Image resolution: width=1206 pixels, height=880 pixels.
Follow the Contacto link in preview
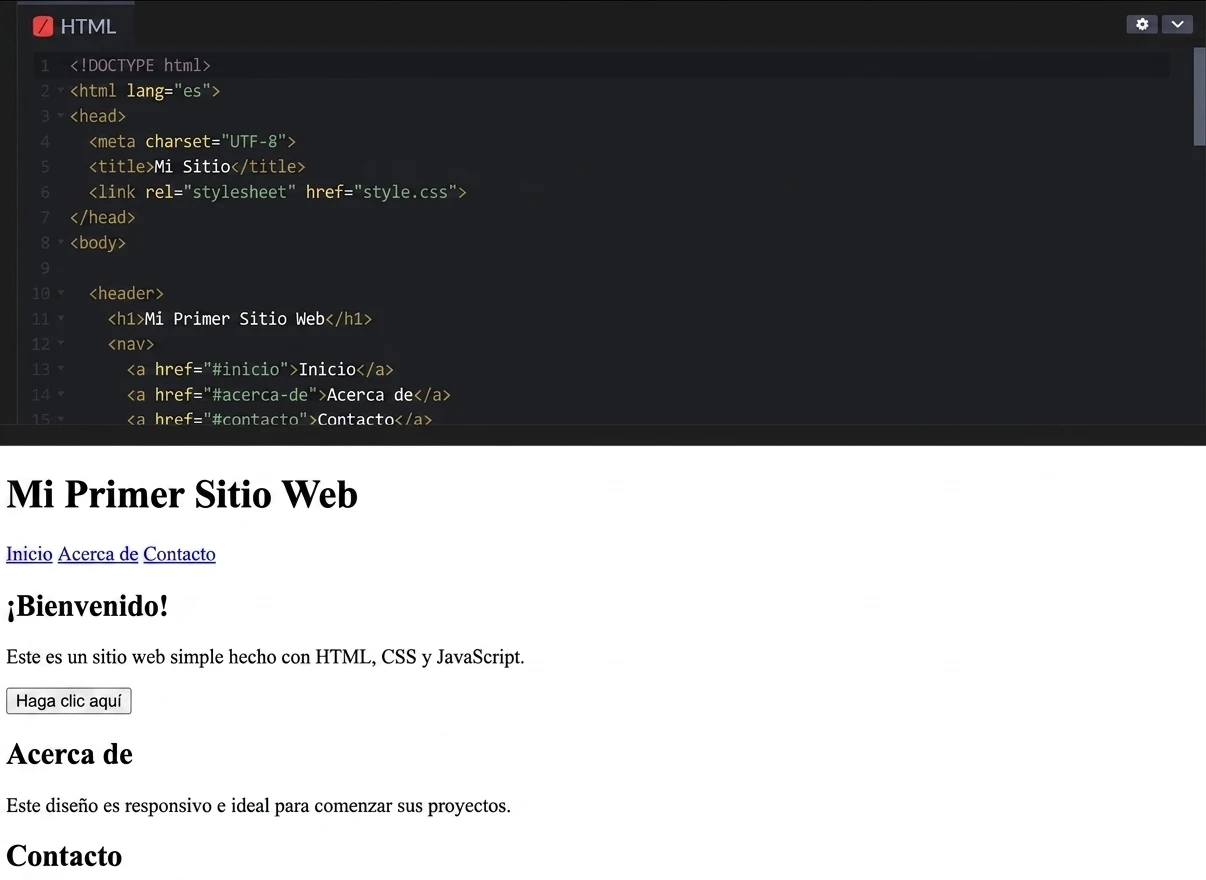pyautogui.click(x=179, y=554)
